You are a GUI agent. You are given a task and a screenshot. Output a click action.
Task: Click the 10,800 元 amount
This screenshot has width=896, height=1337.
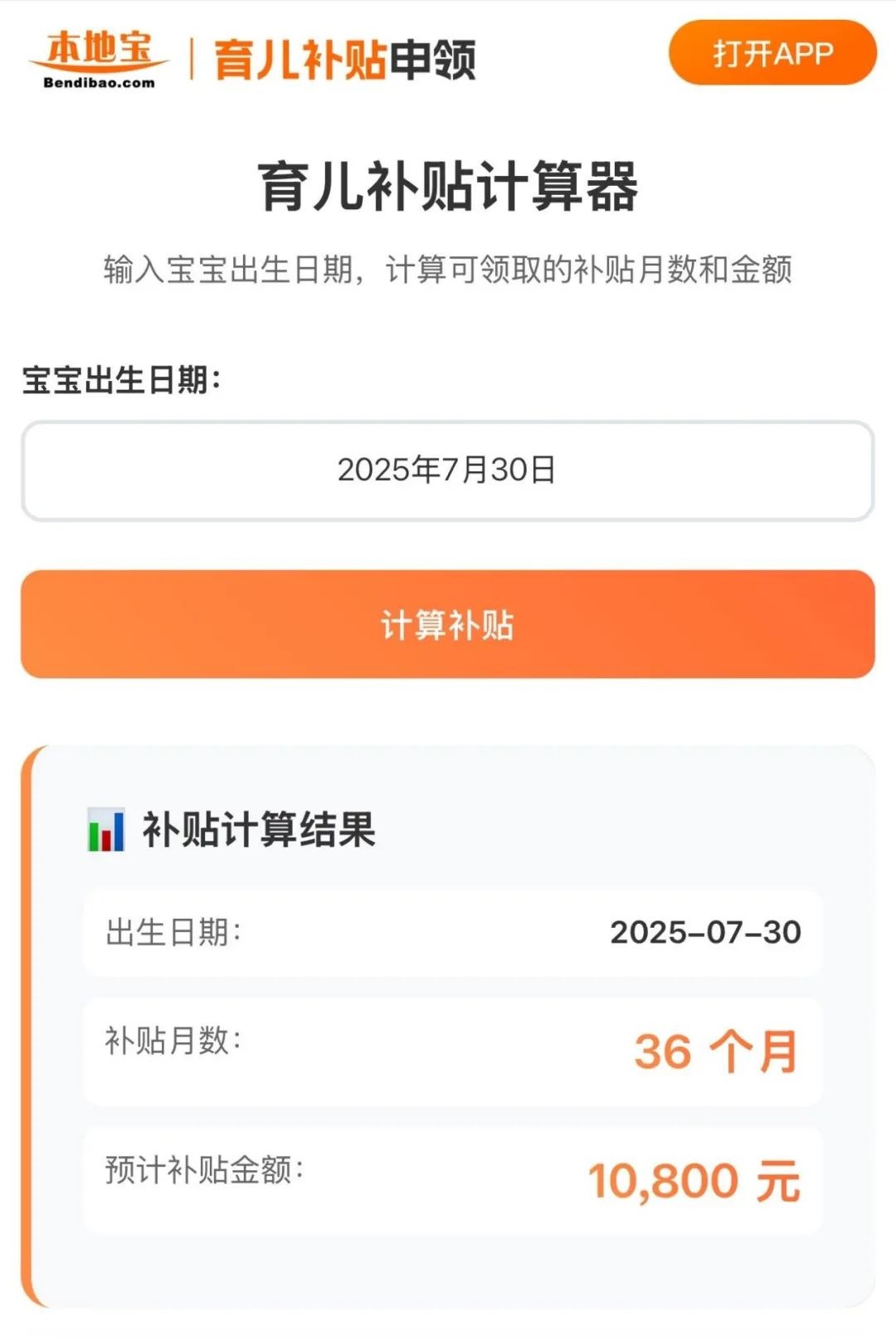click(x=694, y=1181)
